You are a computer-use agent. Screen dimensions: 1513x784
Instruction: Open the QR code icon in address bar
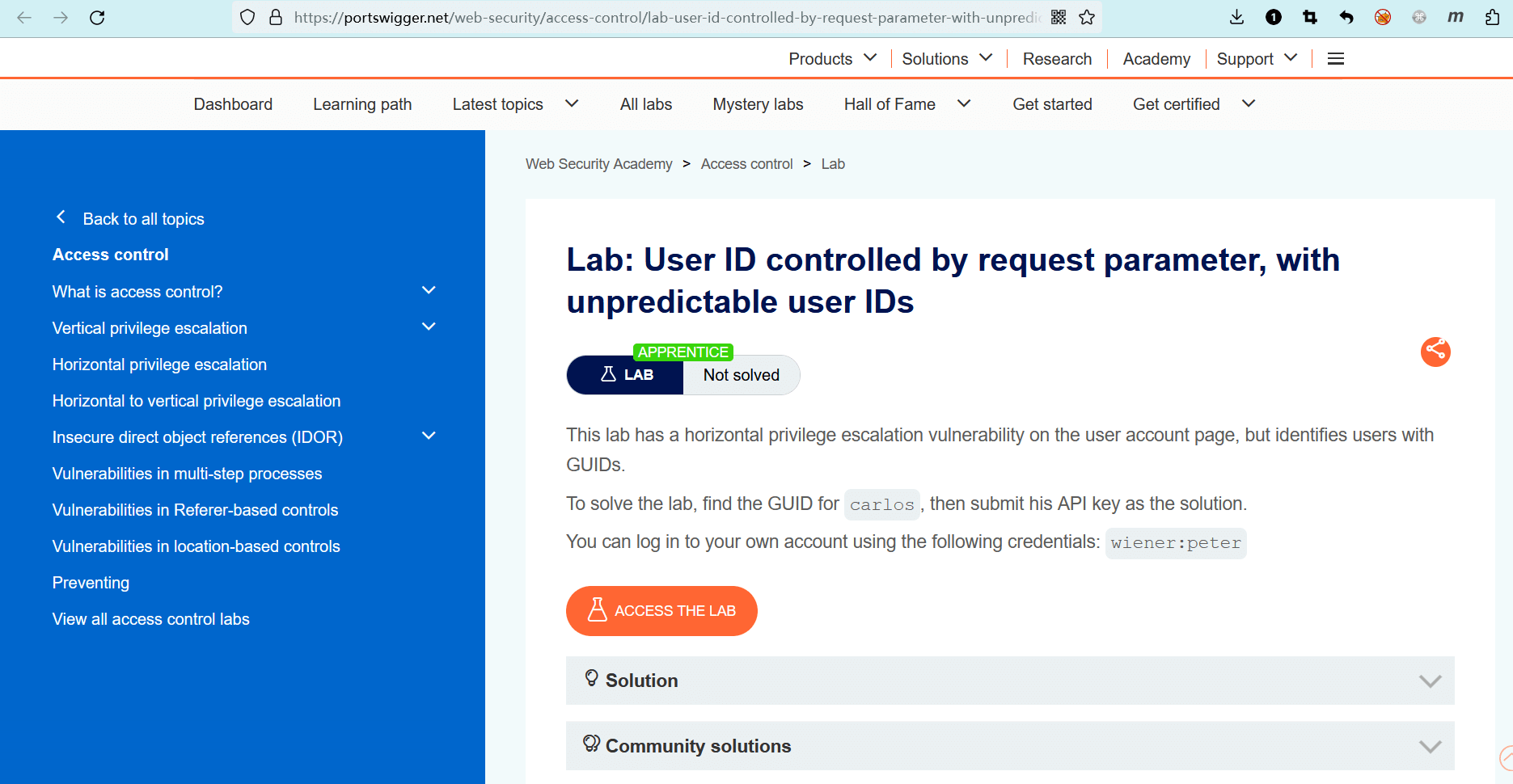pyautogui.click(x=1059, y=17)
